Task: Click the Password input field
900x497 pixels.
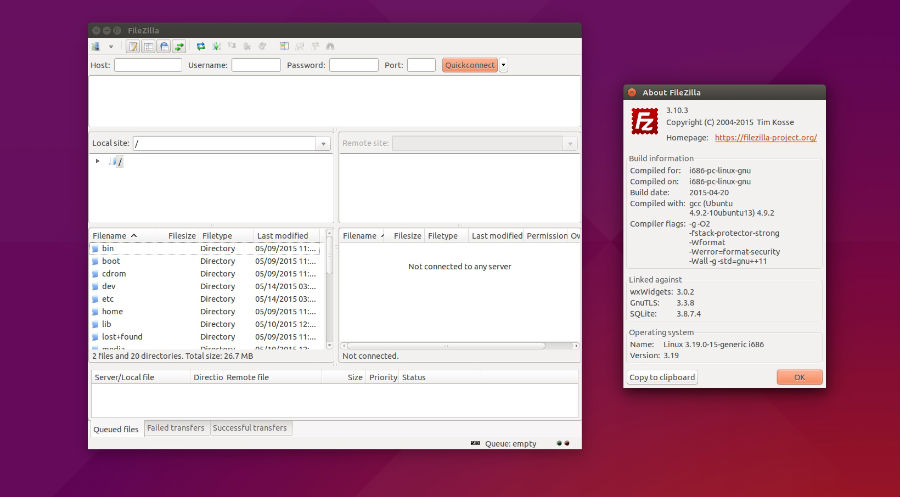Action: coord(354,65)
